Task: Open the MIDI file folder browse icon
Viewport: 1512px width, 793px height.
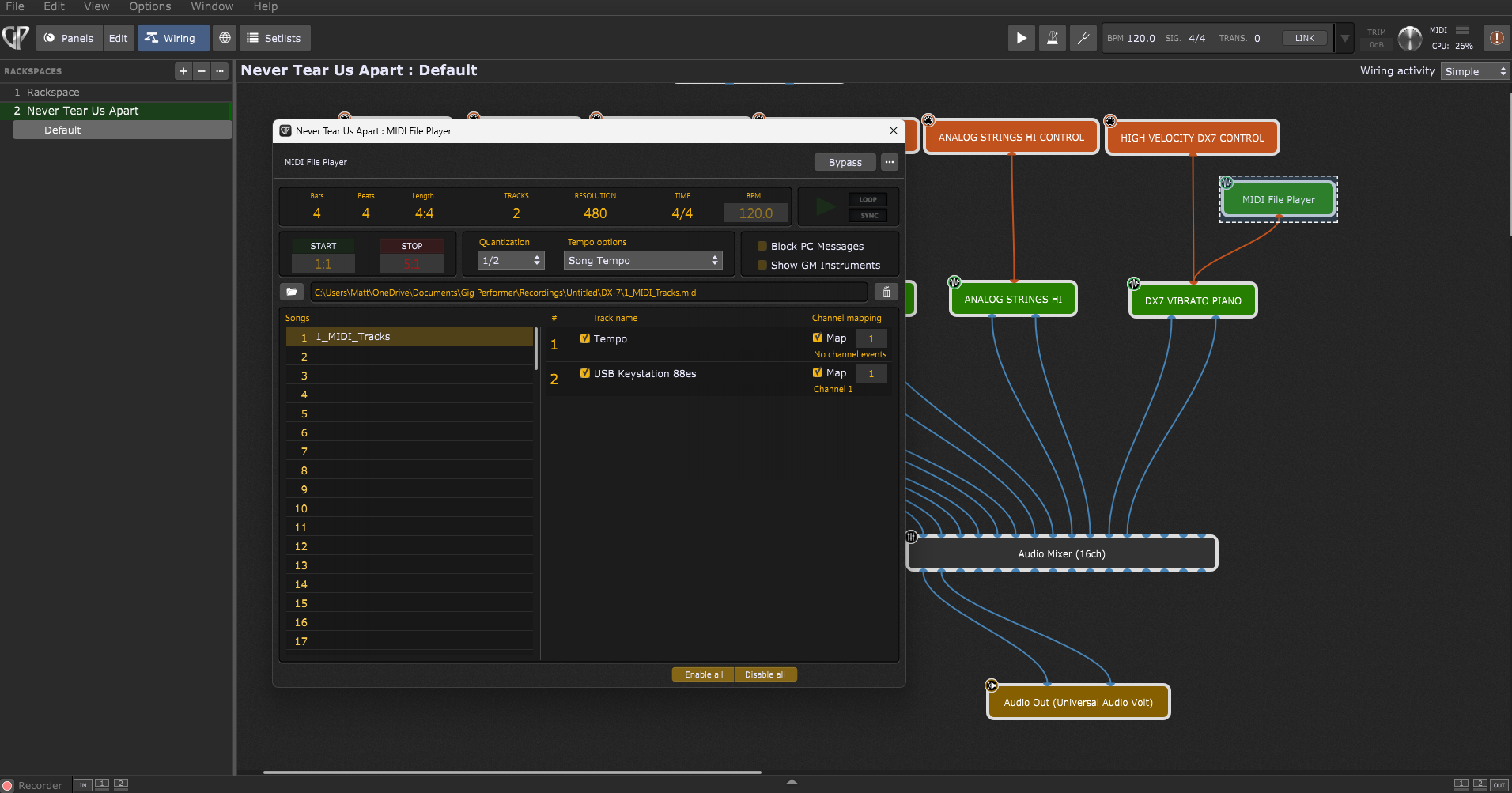Action: [x=292, y=292]
